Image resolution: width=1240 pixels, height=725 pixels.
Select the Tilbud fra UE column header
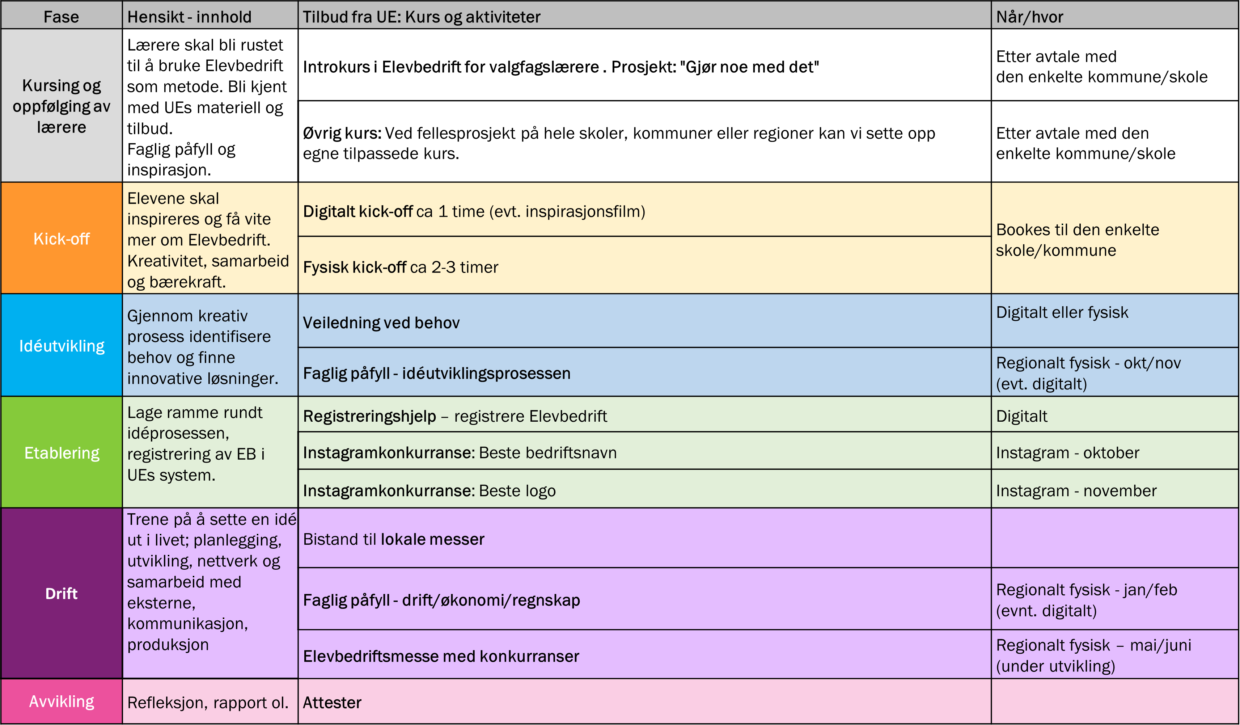tap(644, 15)
